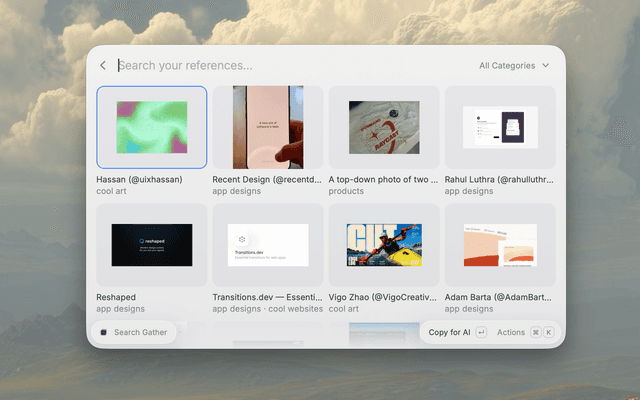Expand the chevron next to All Categories
Screen dimensions: 640x400
point(546,65)
